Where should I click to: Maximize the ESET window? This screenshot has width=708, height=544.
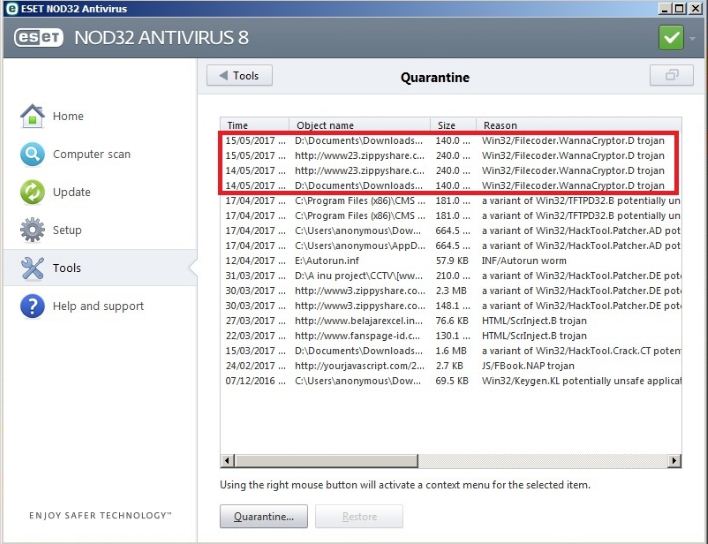(679, 8)
